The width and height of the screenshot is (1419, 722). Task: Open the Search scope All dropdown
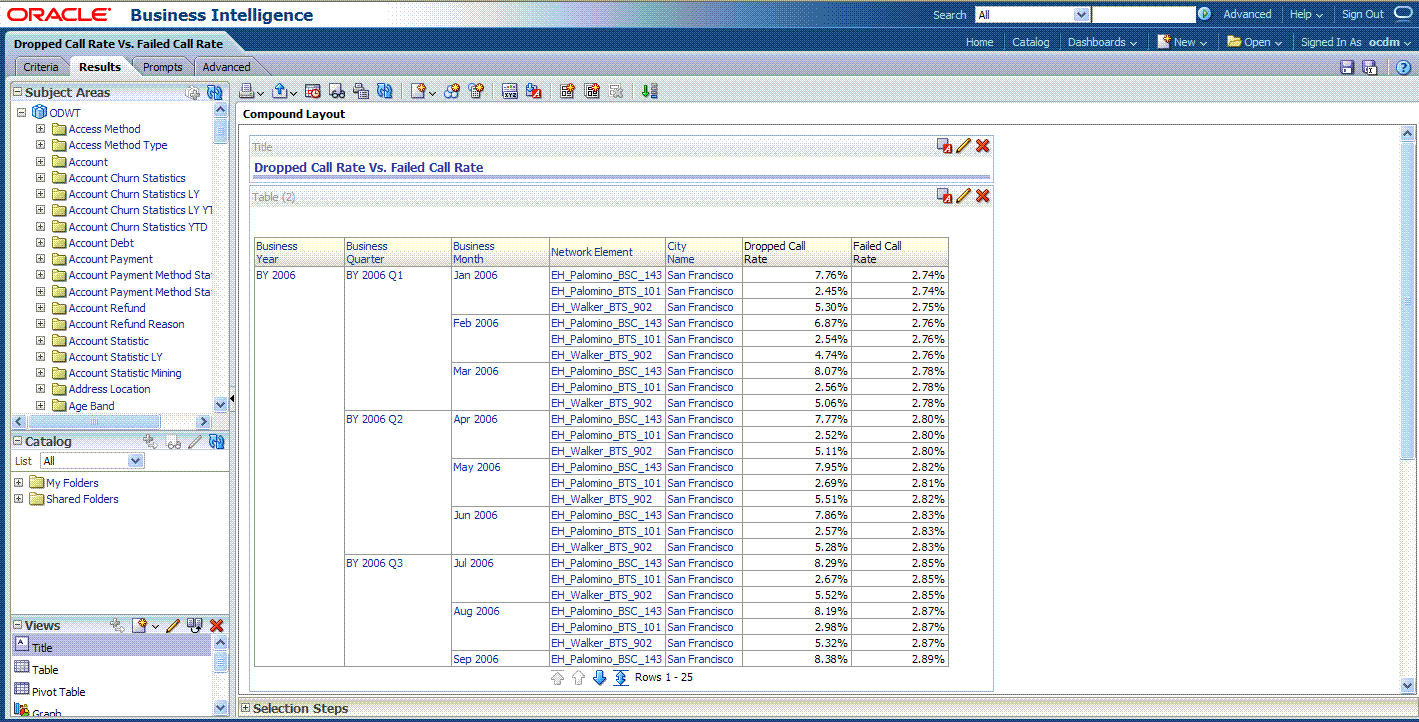(1080, 15)
